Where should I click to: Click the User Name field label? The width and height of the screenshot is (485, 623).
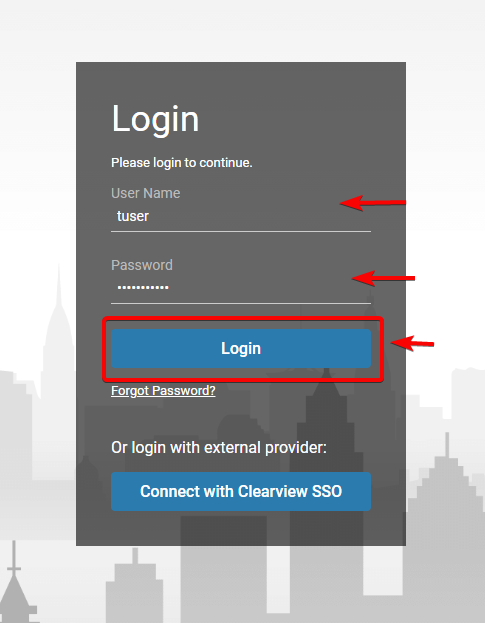click(145, 193)
